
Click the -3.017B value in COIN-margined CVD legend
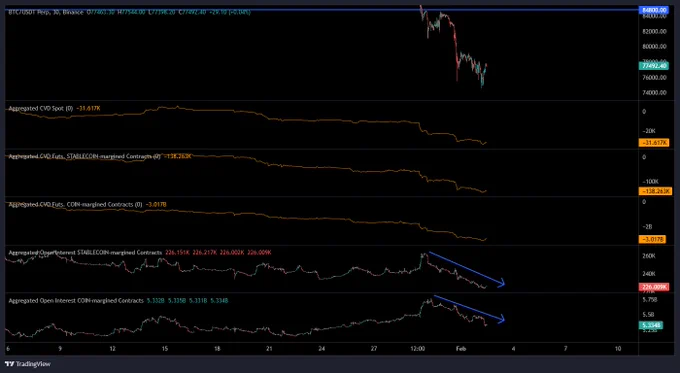coord(156,204)
